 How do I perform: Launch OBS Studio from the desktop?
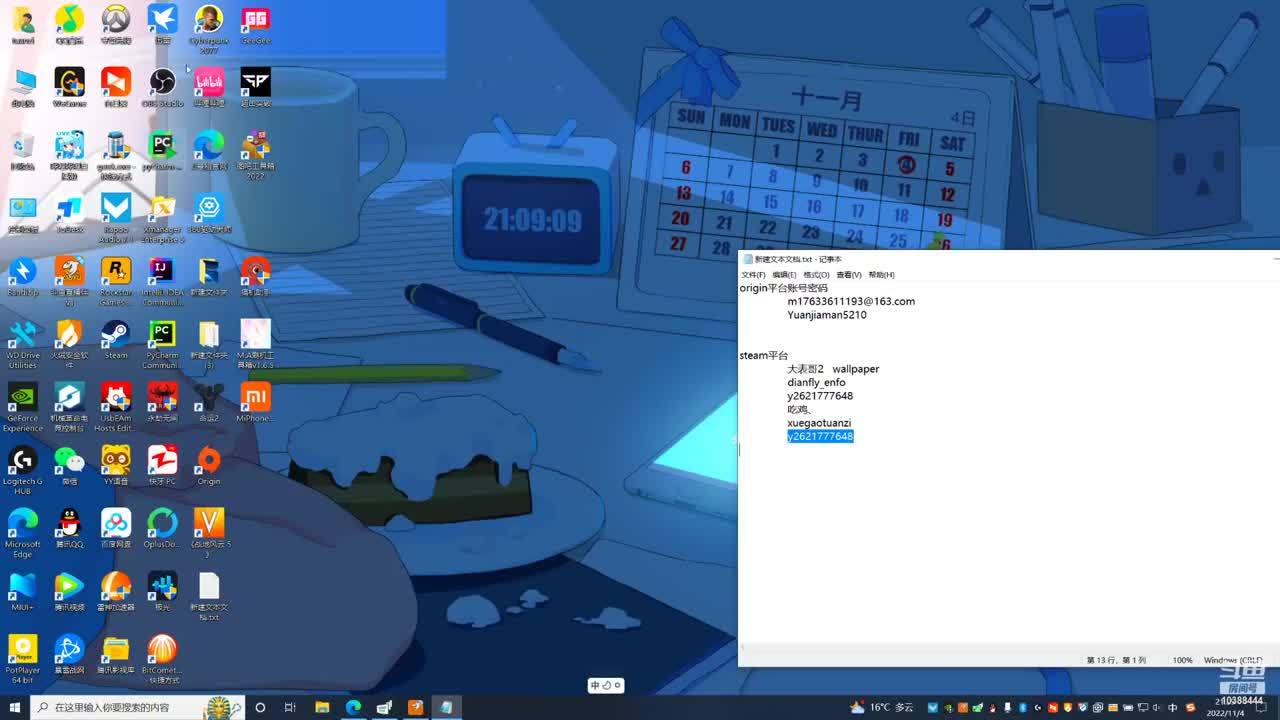(x=162, y=88)
